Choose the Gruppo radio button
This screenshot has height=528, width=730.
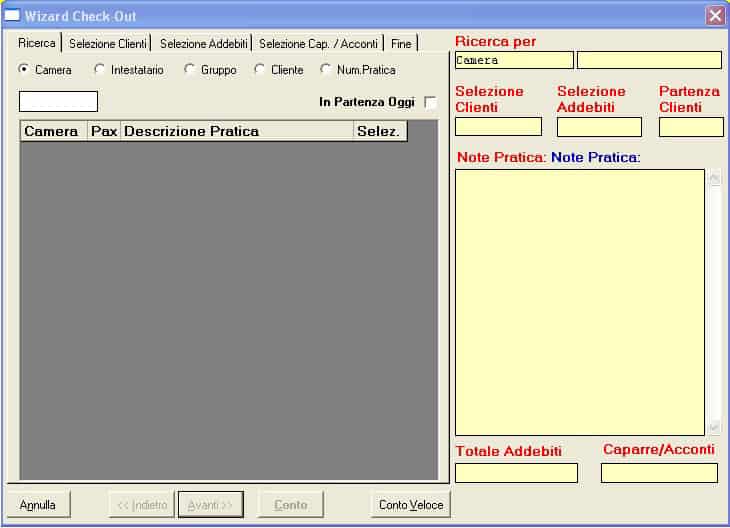(x=189, y=69)
